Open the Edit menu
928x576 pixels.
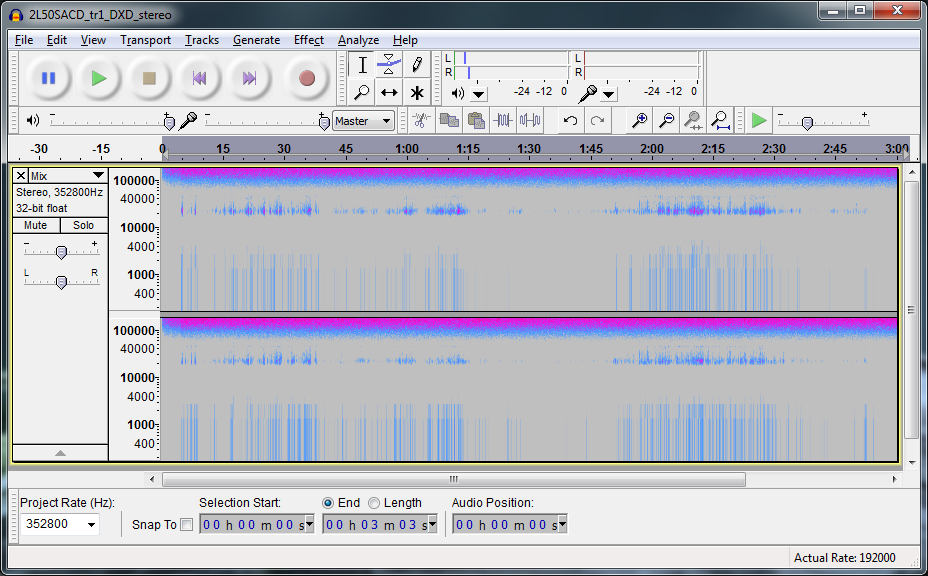(x=57, y=40)
